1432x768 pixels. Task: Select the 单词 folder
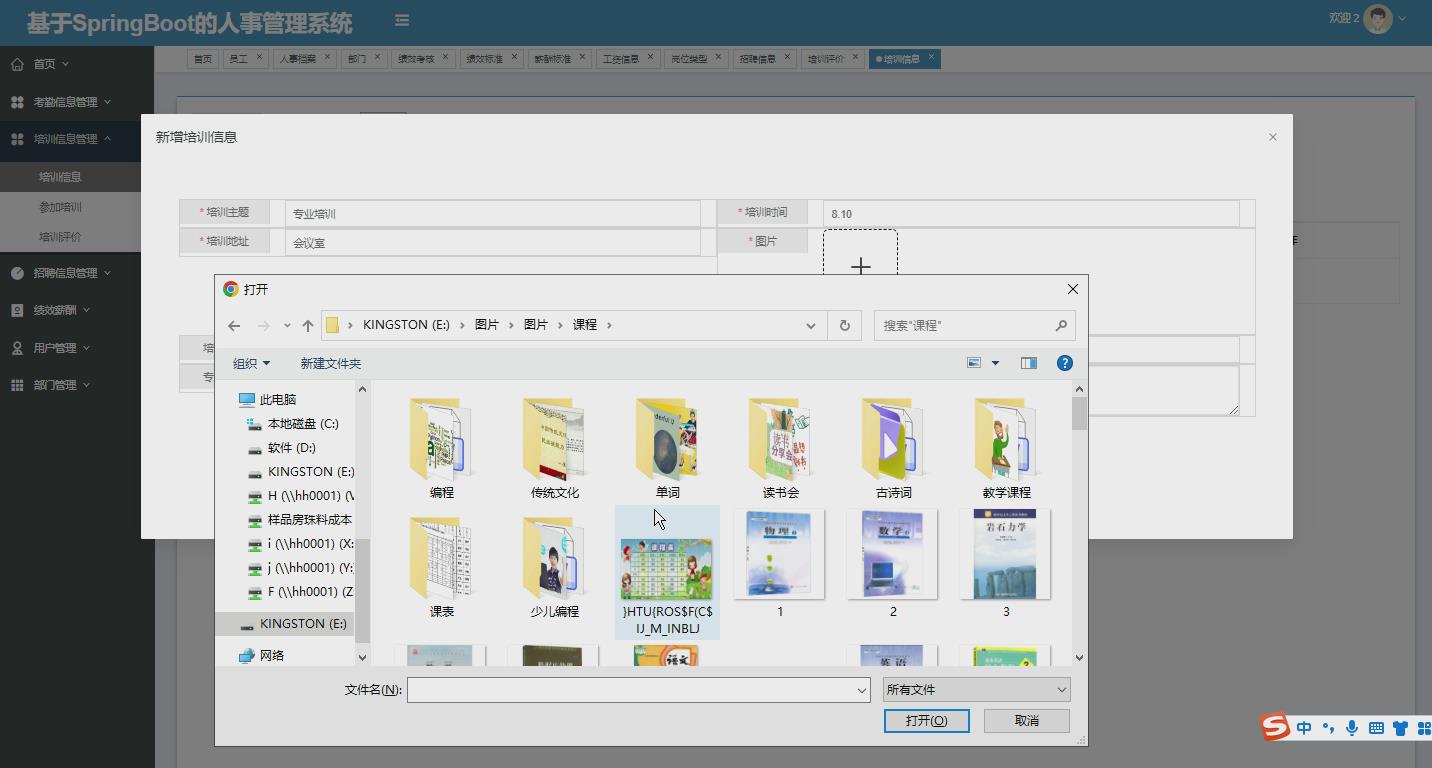tap(667, 448)
